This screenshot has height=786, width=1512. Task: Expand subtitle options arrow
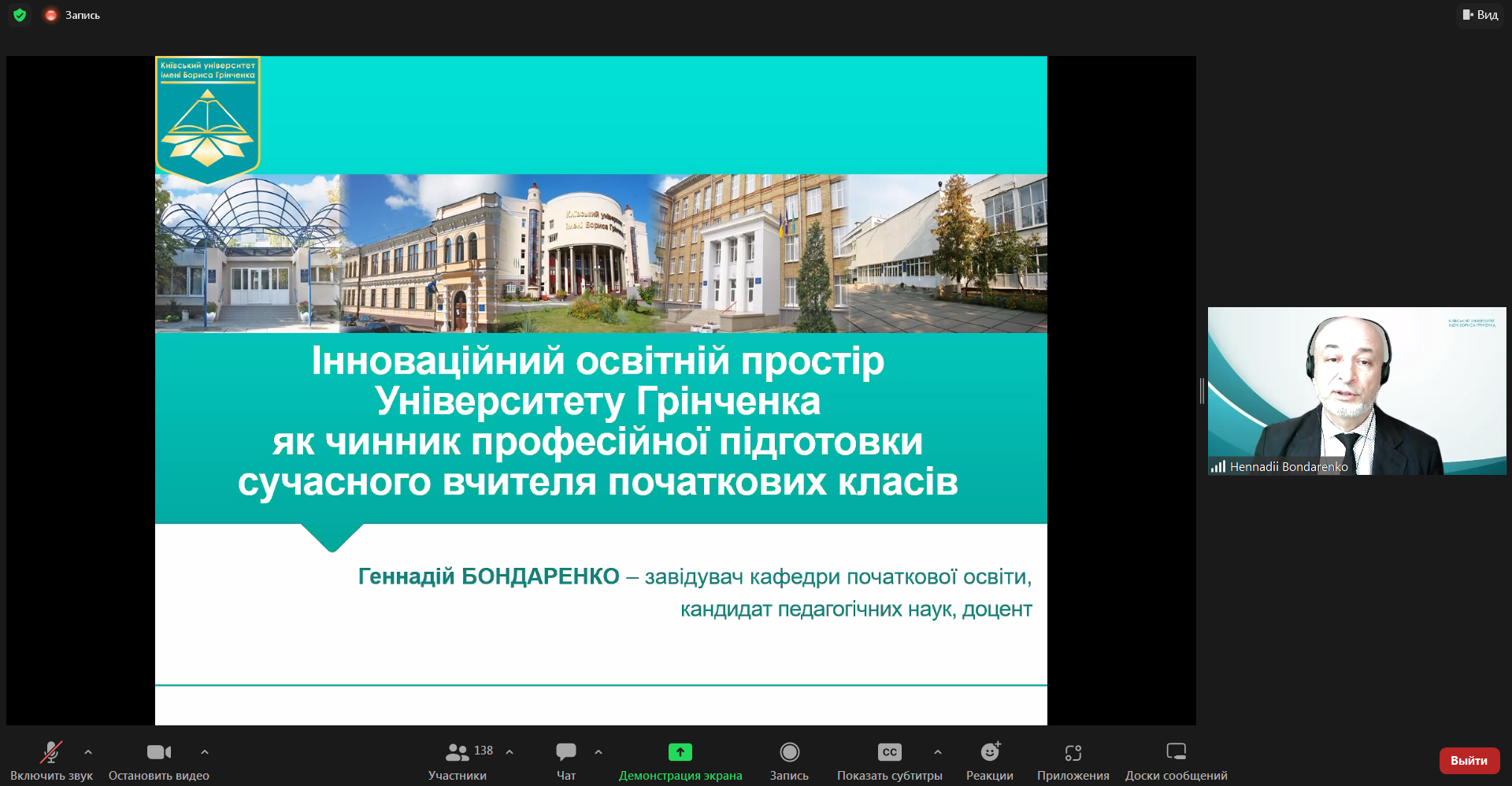pos(938,752)
